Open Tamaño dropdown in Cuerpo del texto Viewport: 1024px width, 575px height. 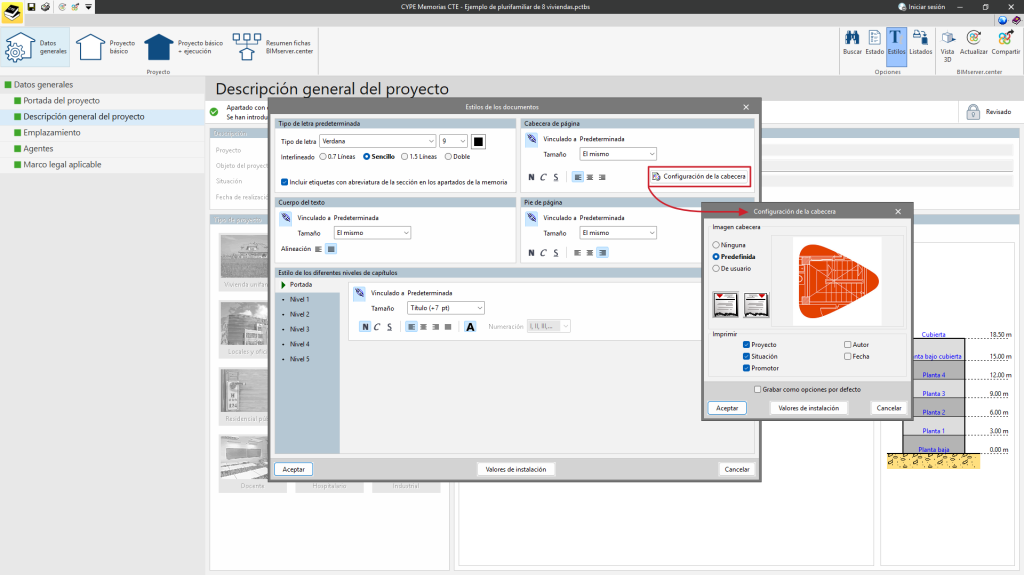[372, 233]
